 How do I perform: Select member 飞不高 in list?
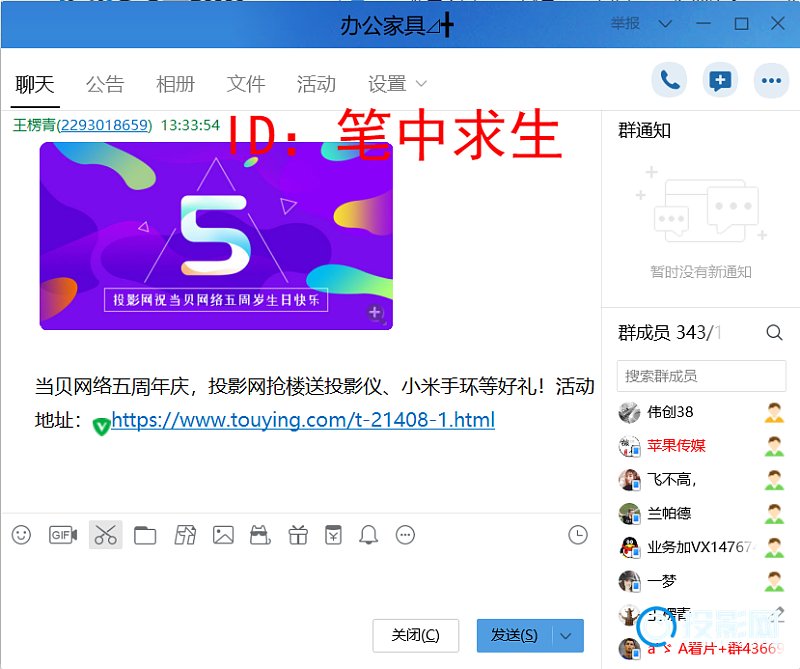pos(701,480)
